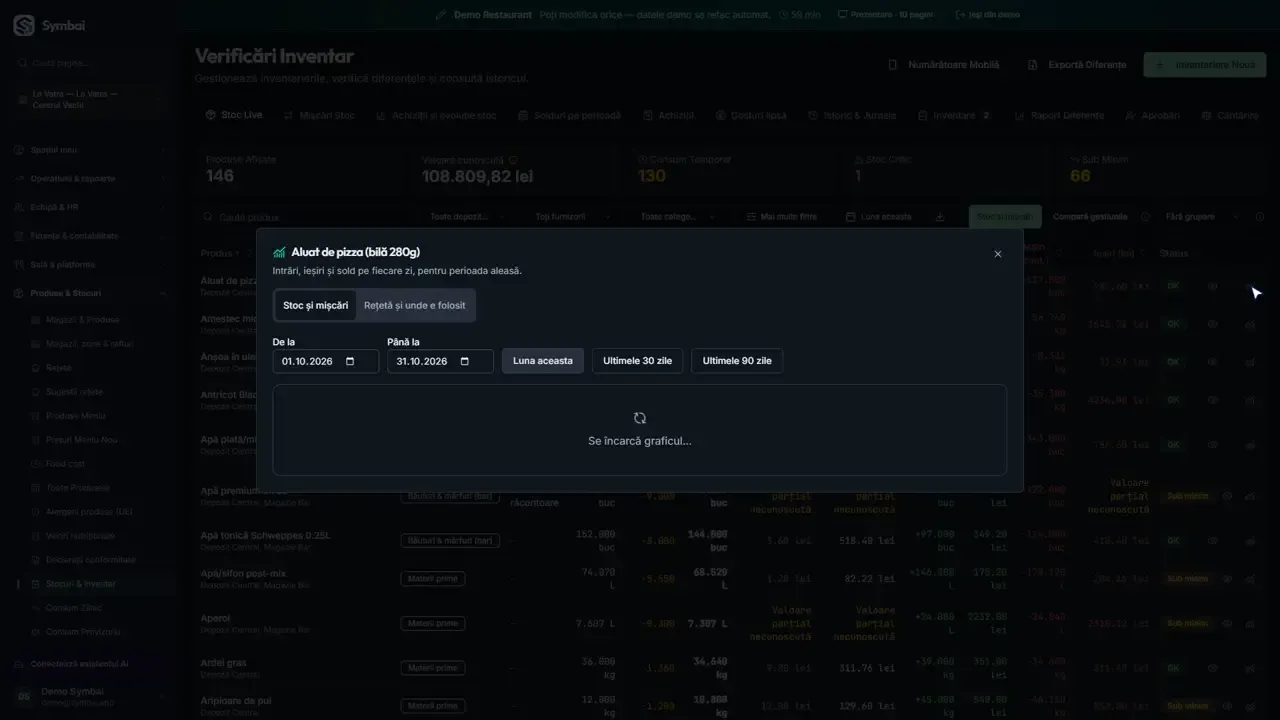Toggle eye icon on Ardei gras row

[1213, 668]
